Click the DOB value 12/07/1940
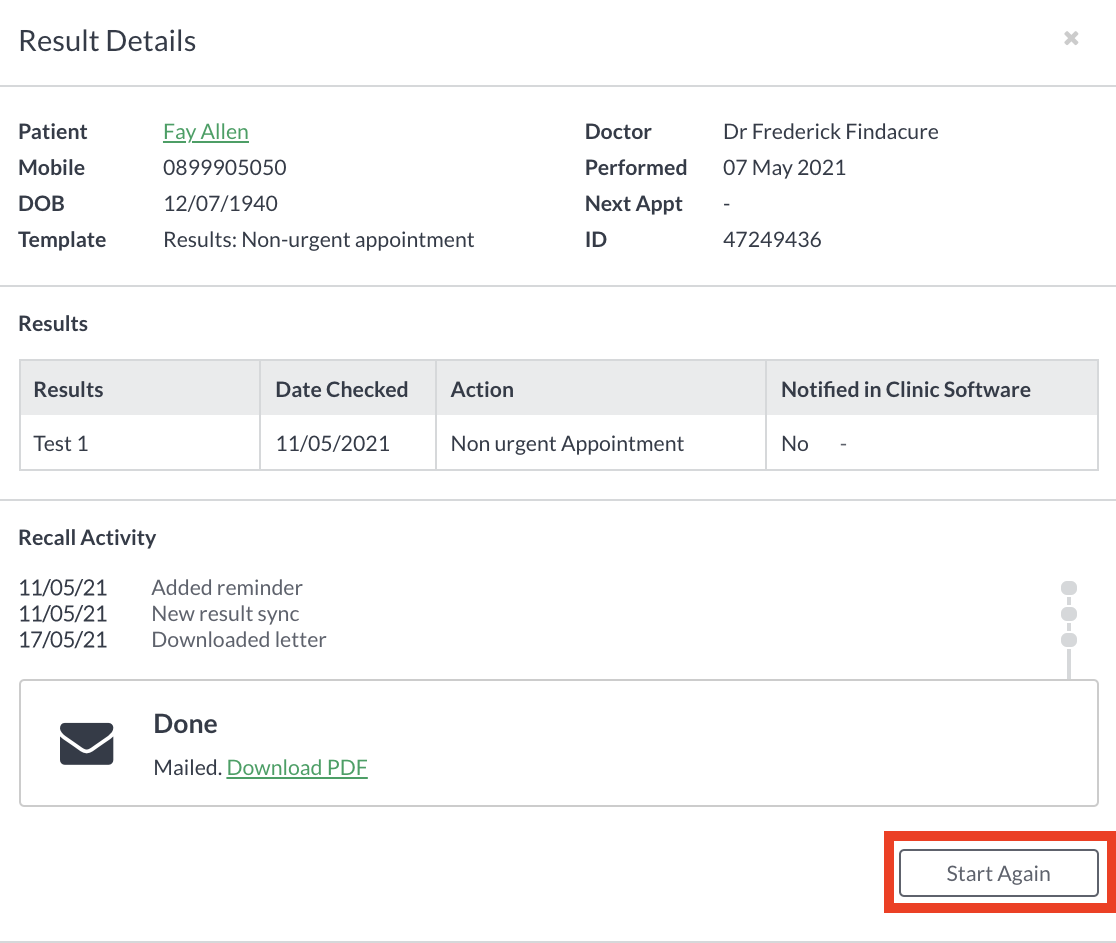The image size is (1116, 943). tap(221, 204)
